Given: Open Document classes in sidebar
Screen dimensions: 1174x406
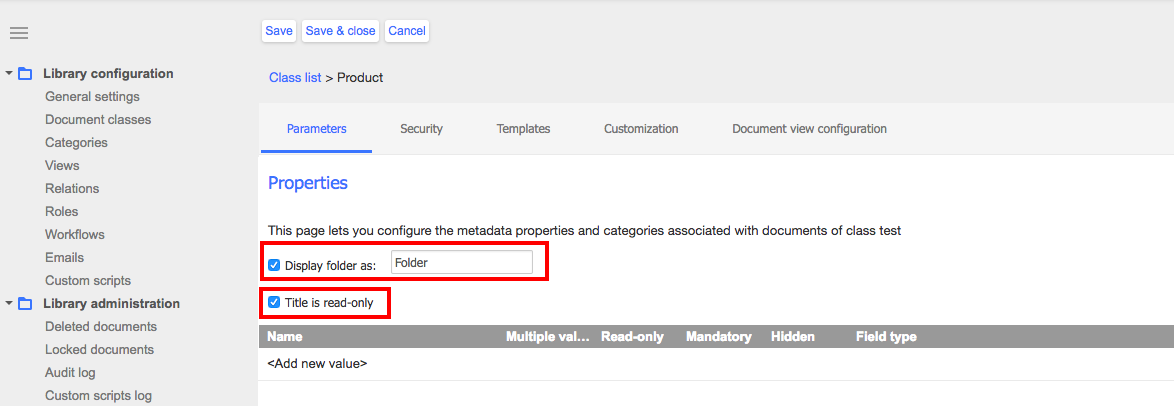Looking at the screenshot, I should [x=98, y=120].
